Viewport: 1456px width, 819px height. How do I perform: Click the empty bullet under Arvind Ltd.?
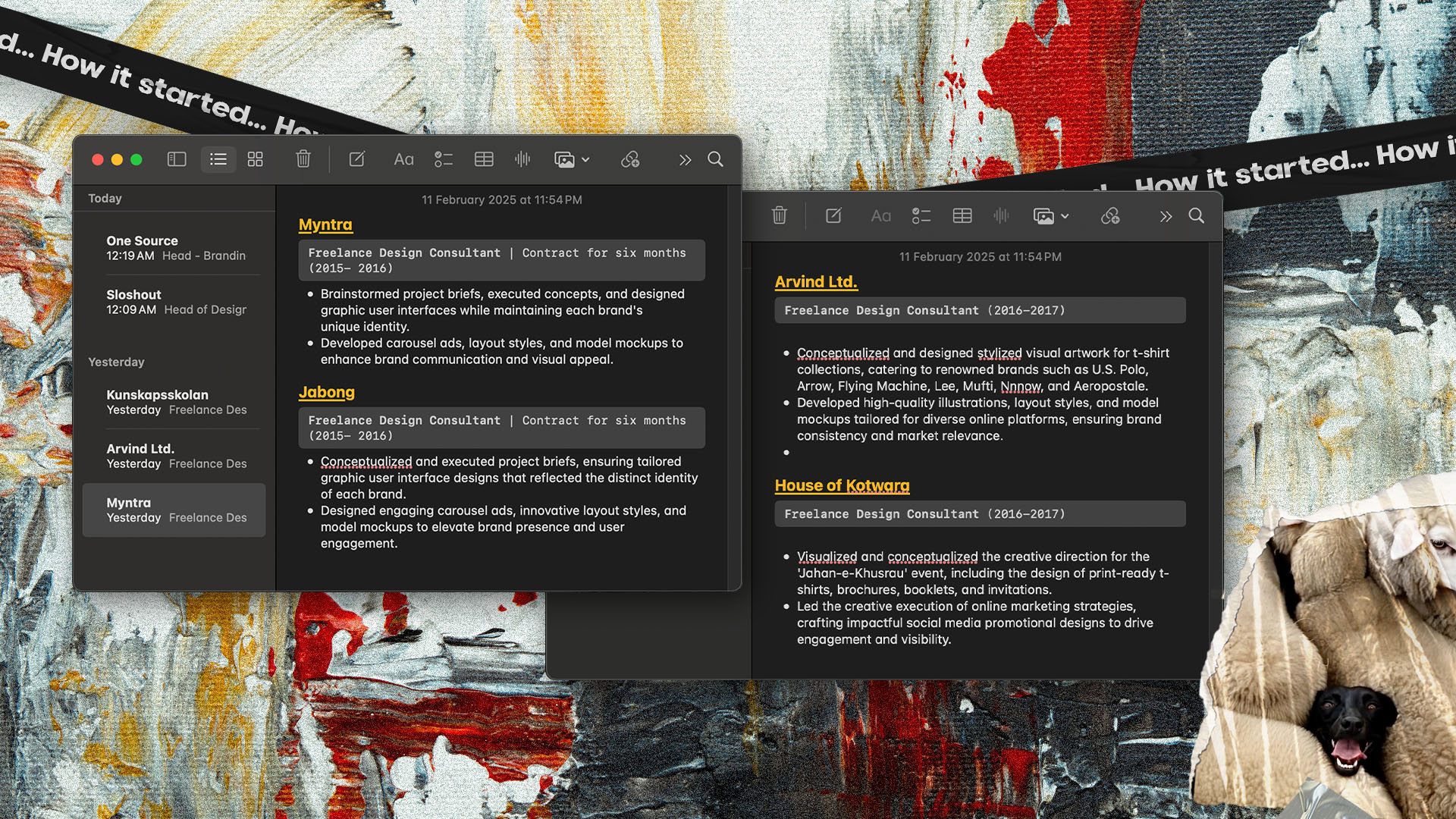786,453
